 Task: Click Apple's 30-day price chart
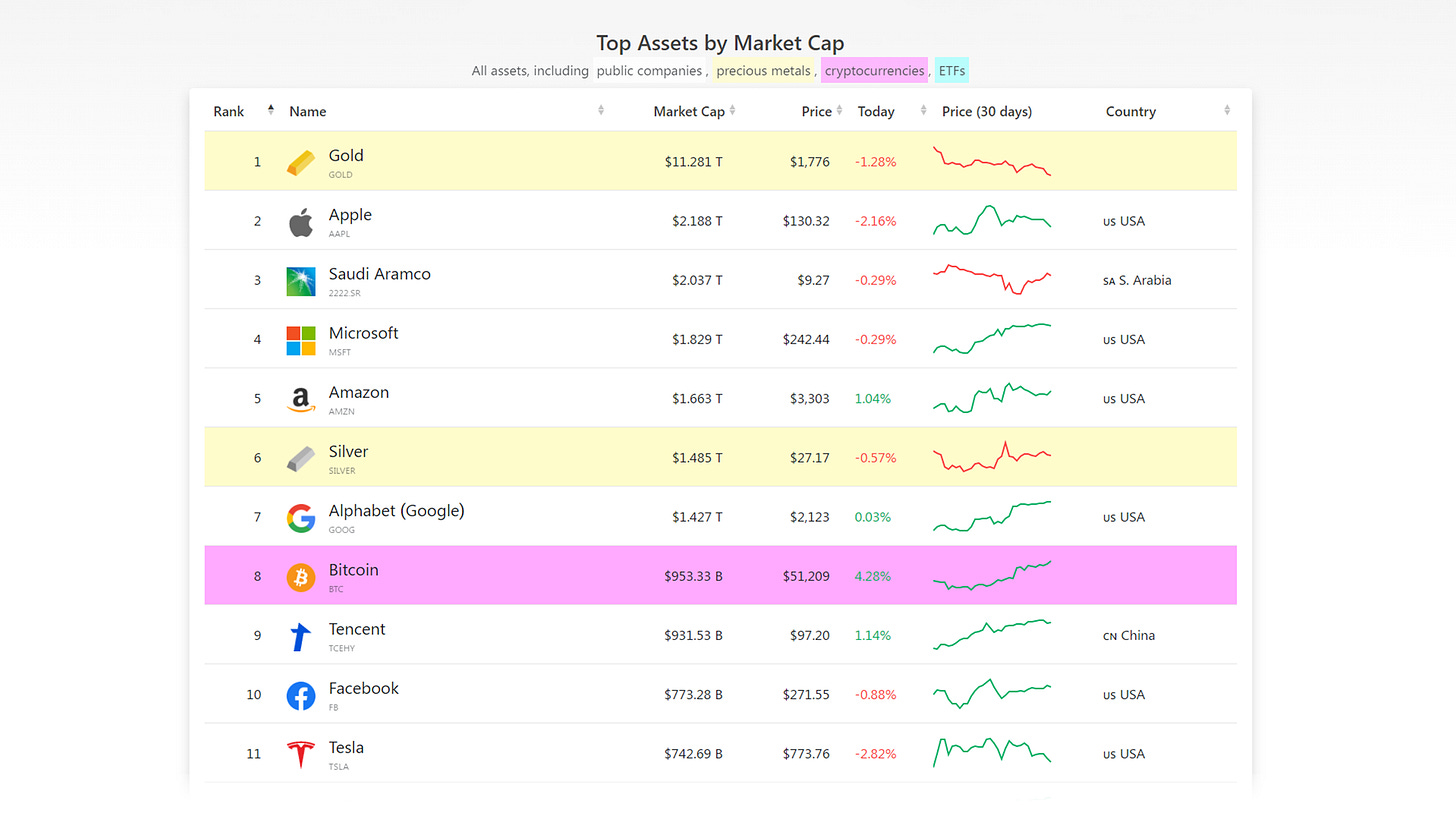pyautogui.click(x=992, y=220)
